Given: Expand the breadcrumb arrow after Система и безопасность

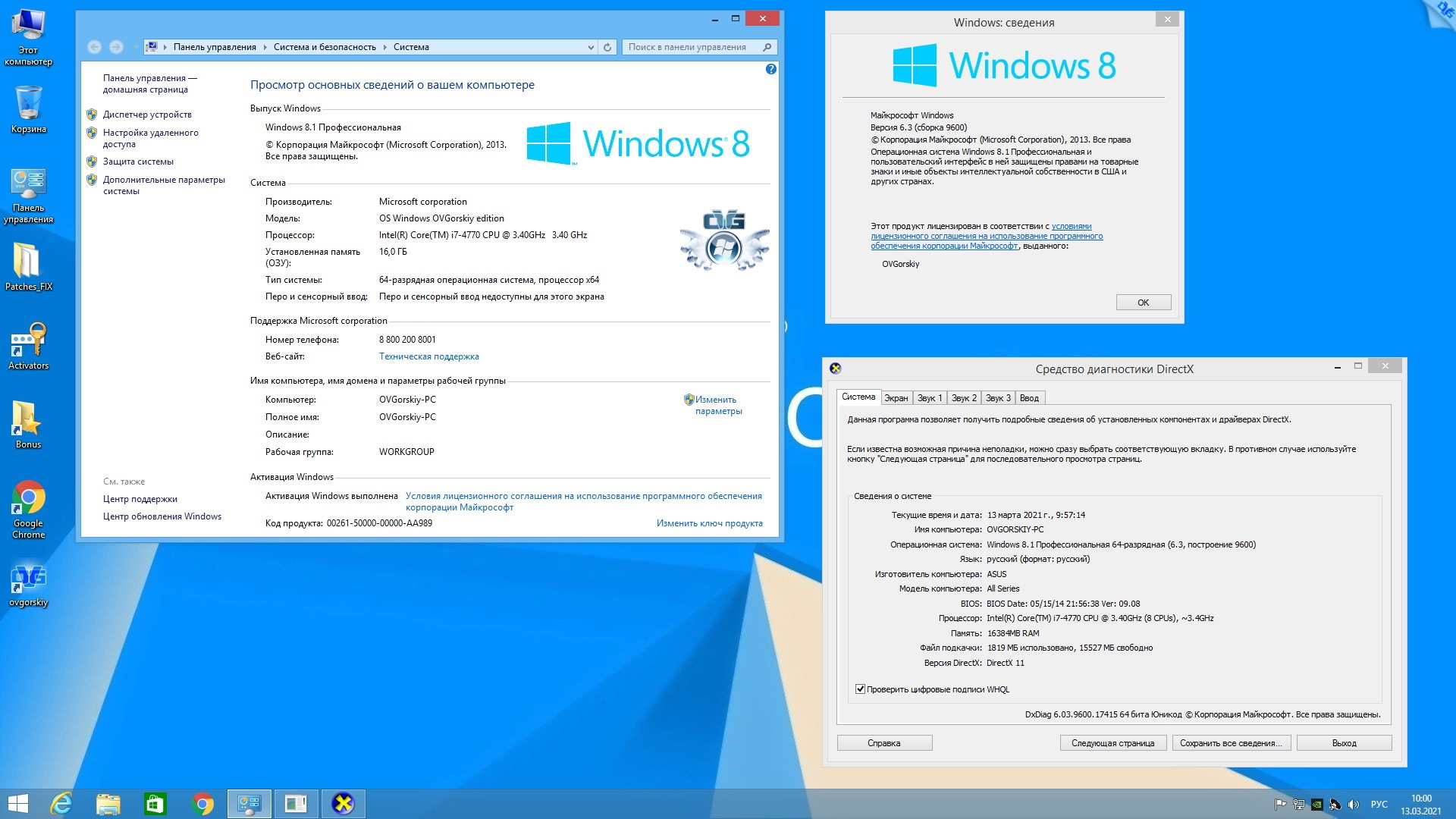Looking at the screenshot, I should coord(384,47).
